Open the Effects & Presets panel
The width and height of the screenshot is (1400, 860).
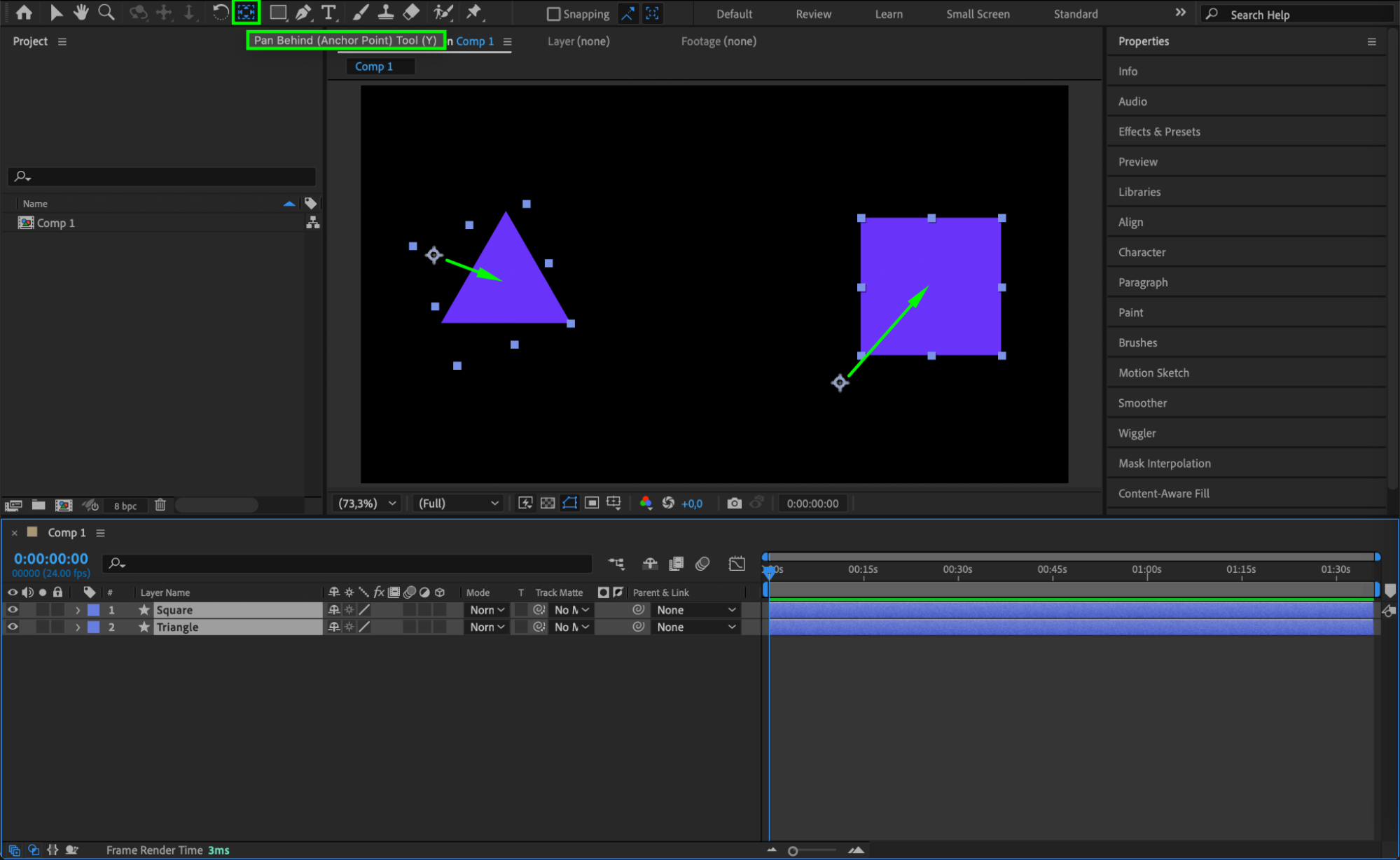1159,132
